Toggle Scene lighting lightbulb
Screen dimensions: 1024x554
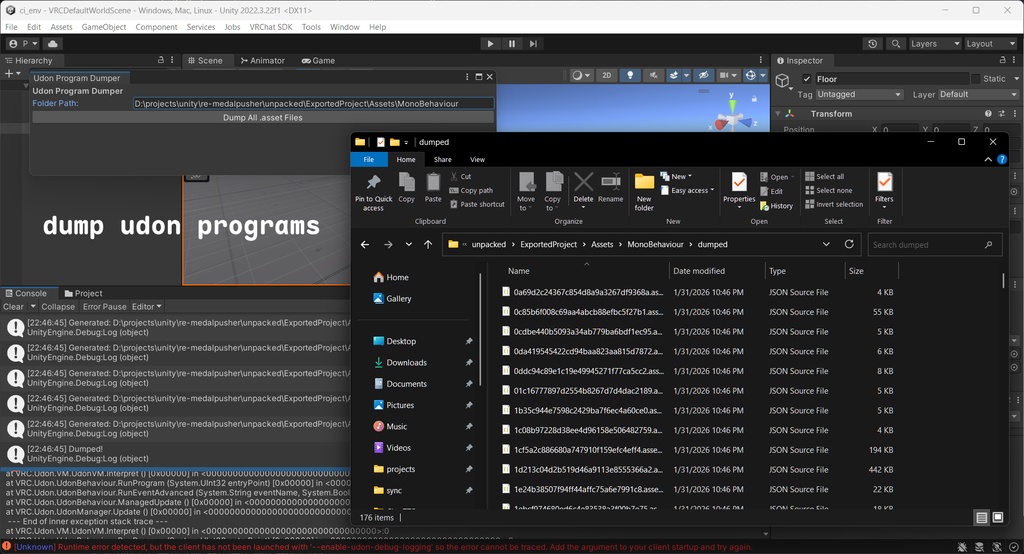pyautogui.click(x=630, y=76)
